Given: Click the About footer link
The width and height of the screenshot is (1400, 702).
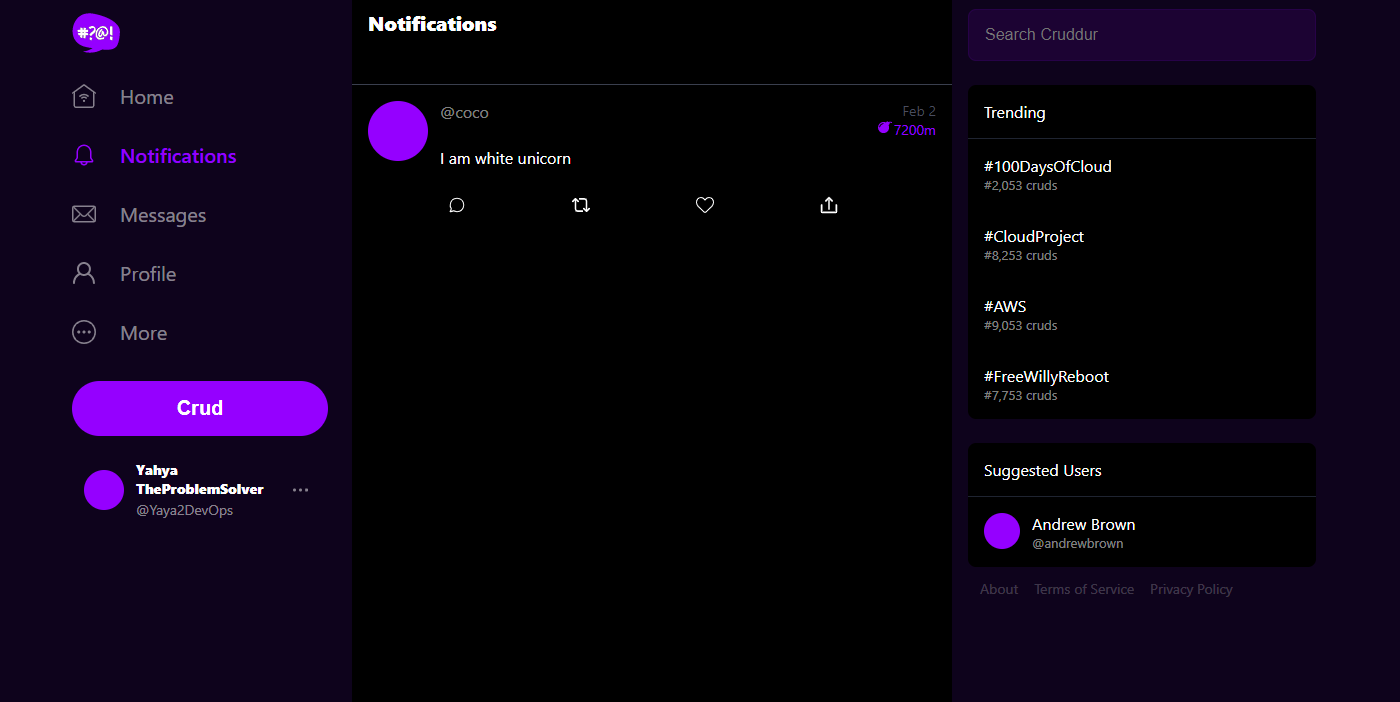Looking at the screenshot, I should pos(999,589).
